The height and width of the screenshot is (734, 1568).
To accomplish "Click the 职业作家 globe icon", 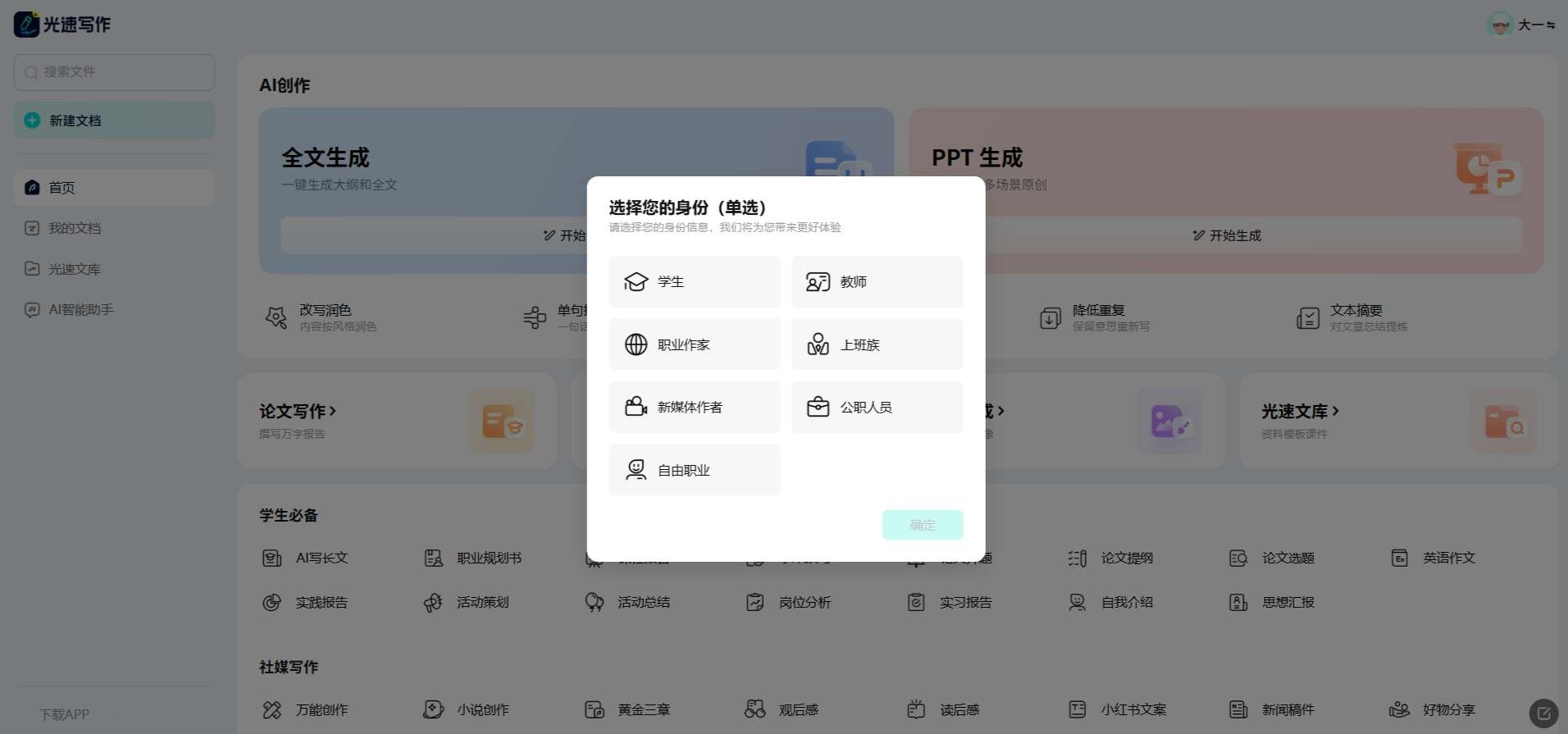I will pyautogui.click(x=636, y=344).
